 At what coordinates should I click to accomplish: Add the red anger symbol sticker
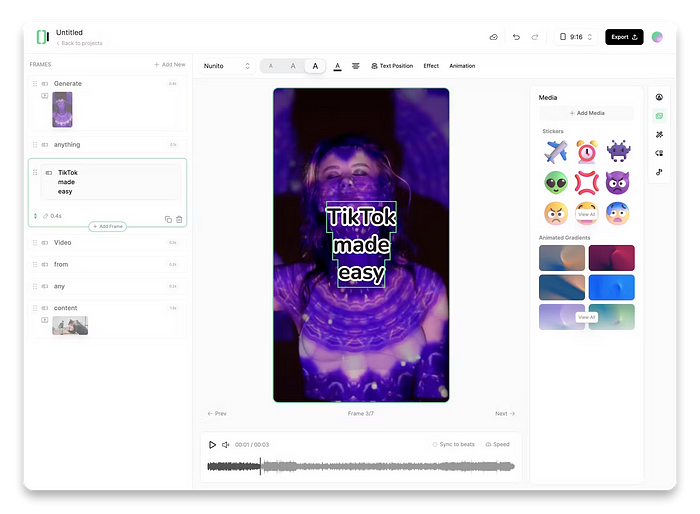(587, 182)
